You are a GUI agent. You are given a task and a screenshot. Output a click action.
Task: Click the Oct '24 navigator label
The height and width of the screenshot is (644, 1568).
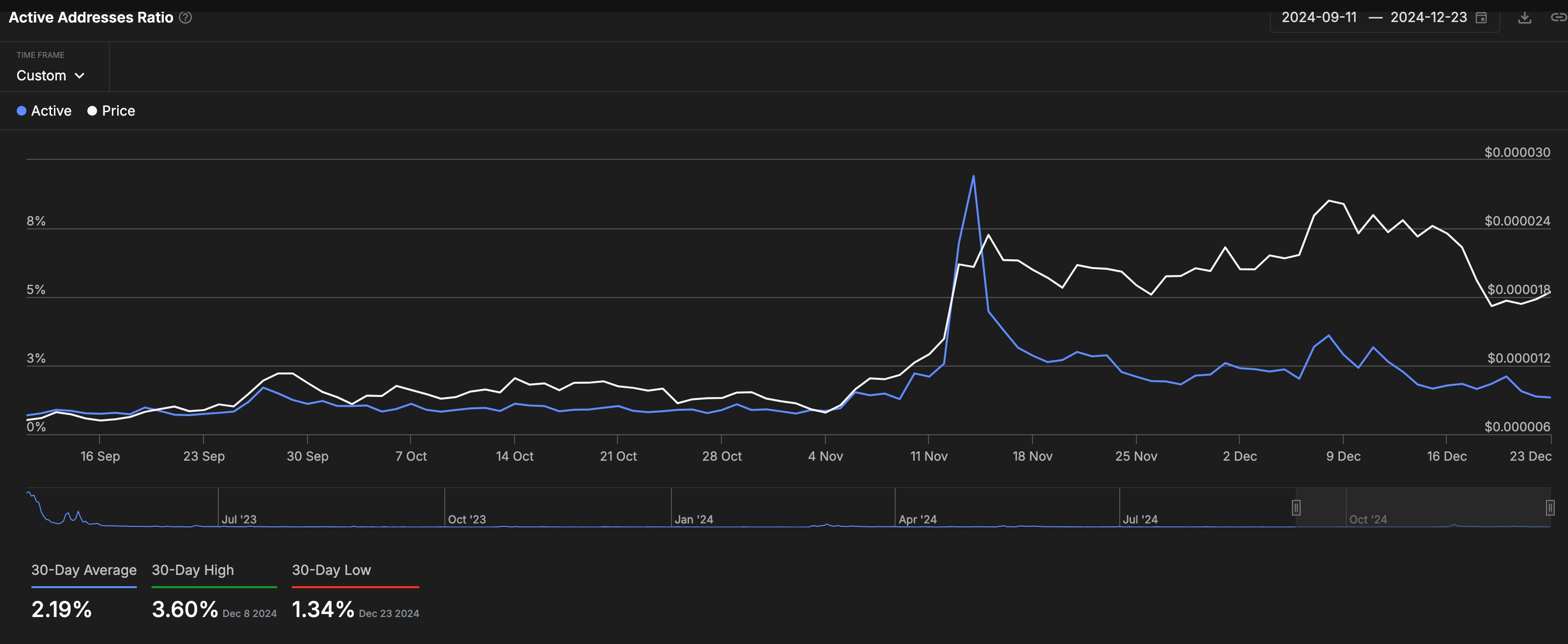[1368, 520]
